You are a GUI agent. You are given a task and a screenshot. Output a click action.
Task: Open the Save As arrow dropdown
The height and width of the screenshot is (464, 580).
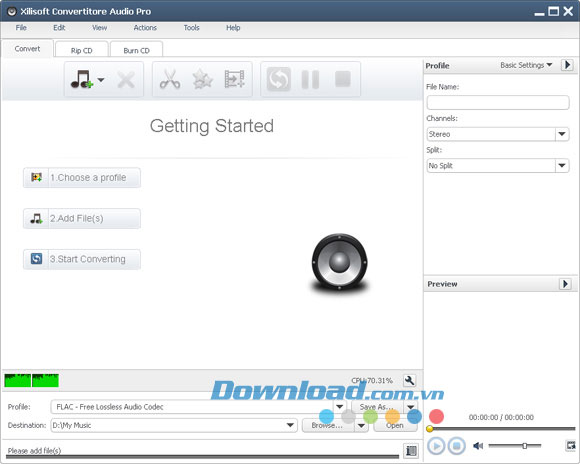411,407
